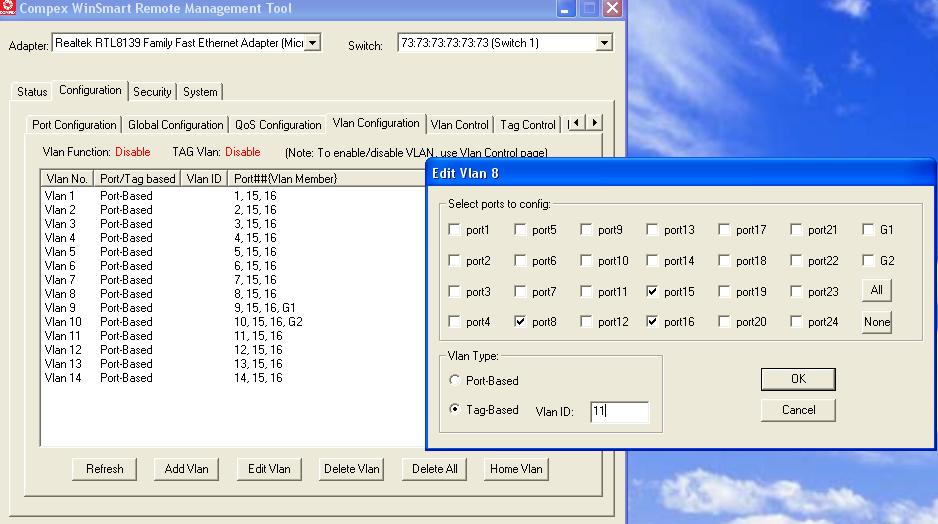The height and width of the screenshot is (524, 938).
Task: Click the All ports button
Action: 876,290
